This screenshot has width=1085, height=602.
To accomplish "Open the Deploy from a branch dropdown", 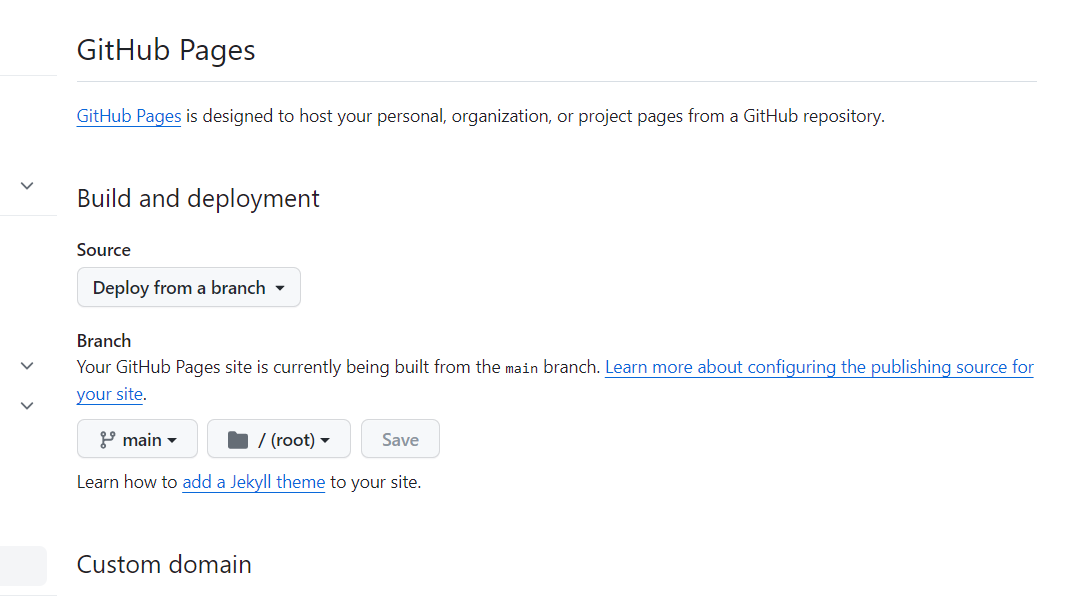I will tap(189, 287).
